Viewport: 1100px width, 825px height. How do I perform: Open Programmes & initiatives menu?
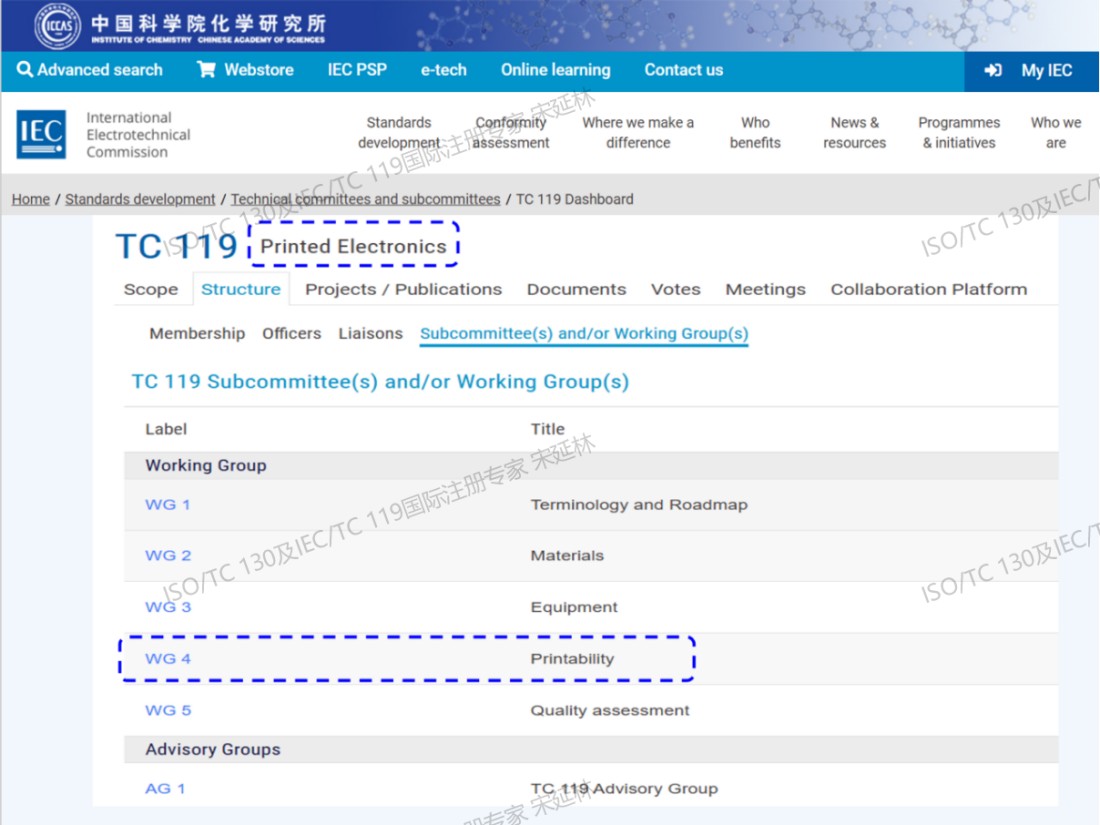[x=959, y=133]
